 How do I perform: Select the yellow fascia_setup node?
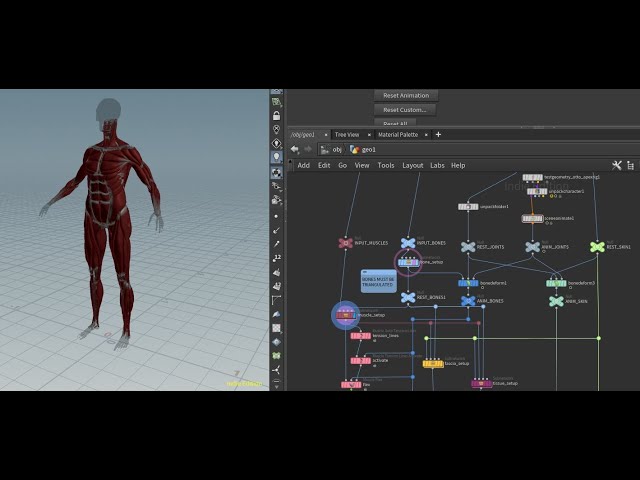(433, 363)
